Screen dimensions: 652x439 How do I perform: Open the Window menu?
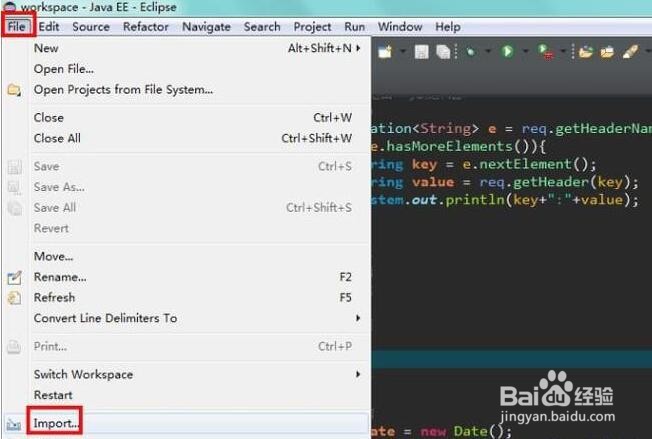point(400,27)
